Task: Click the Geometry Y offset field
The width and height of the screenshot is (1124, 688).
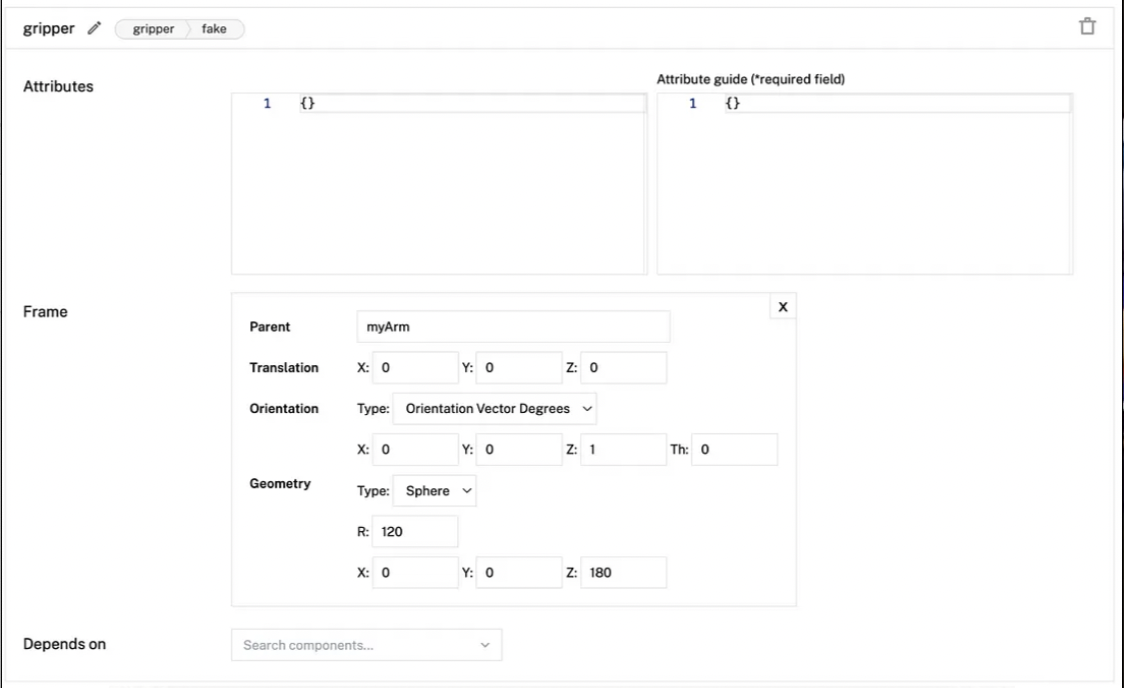Action: tap(519, 573)
